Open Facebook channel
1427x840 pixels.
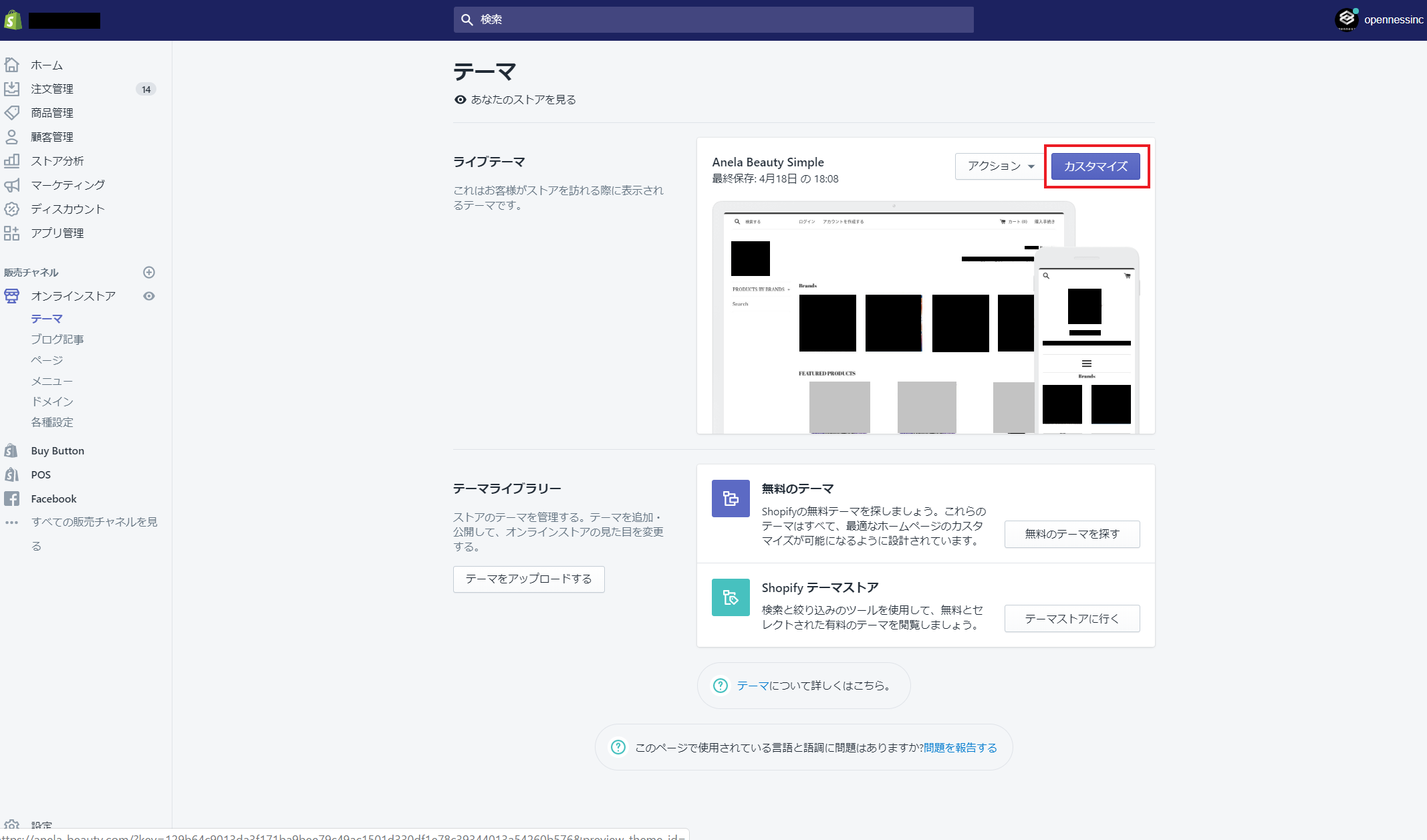(54, 499)
